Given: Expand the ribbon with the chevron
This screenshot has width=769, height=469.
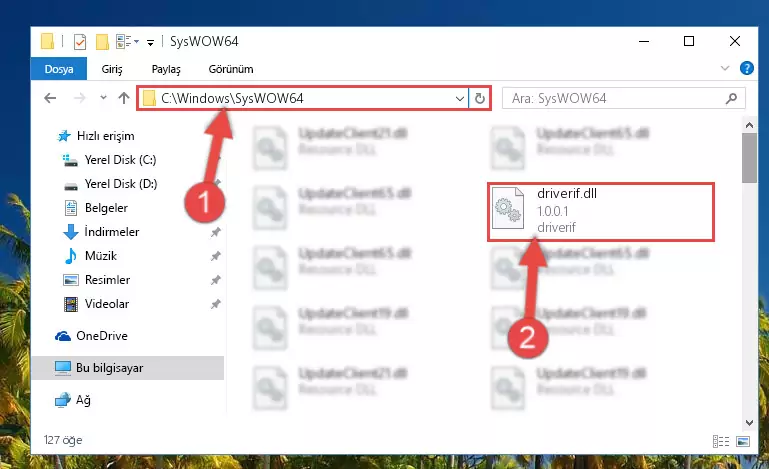Looking at the screenshot, I should click(x=725, y=68).
